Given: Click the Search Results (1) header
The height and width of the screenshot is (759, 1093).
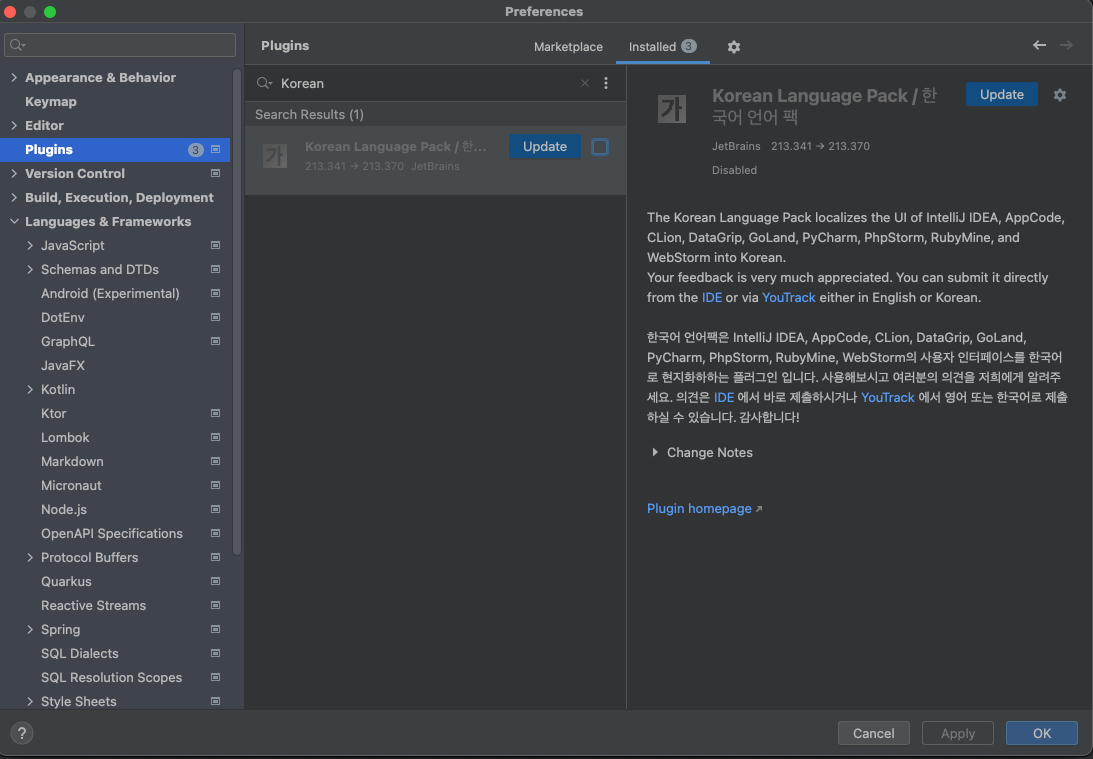Looking at the screenshot, I should coord(309,114).
